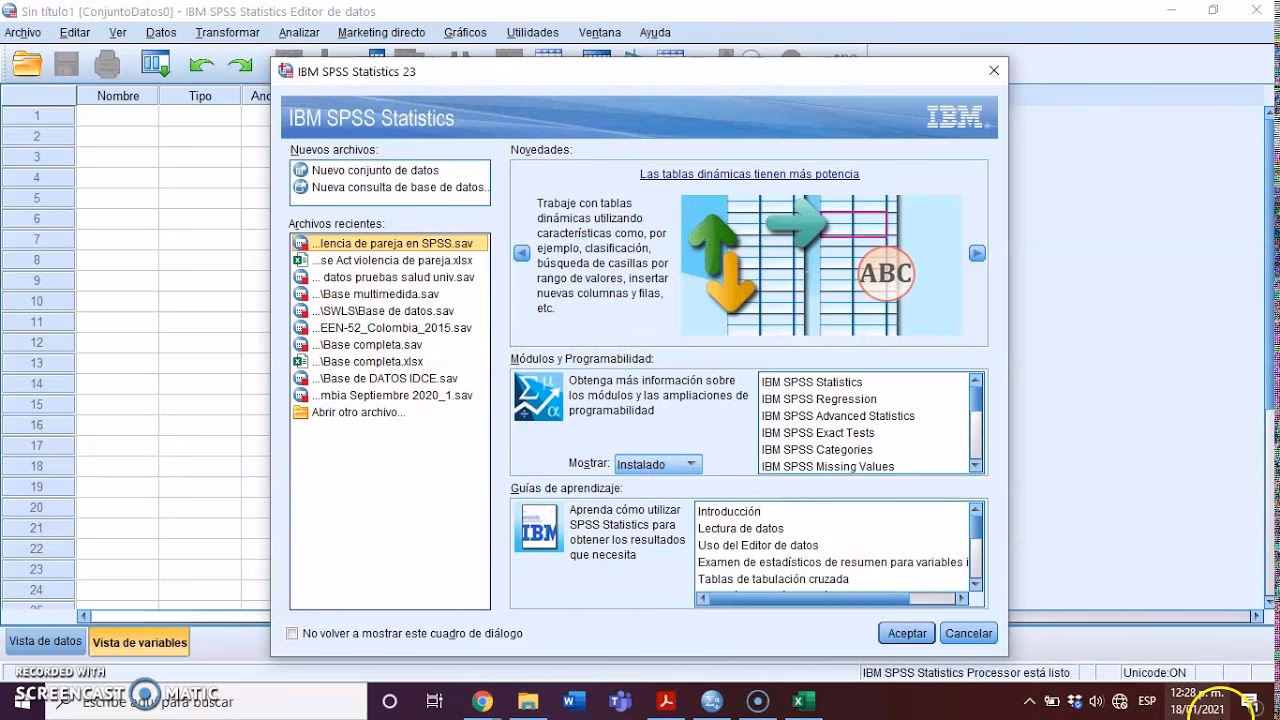Screen dimensions: 1280x720
Task: Select IBM SPSS Exact Tests module
Action: tap(818, 433)
